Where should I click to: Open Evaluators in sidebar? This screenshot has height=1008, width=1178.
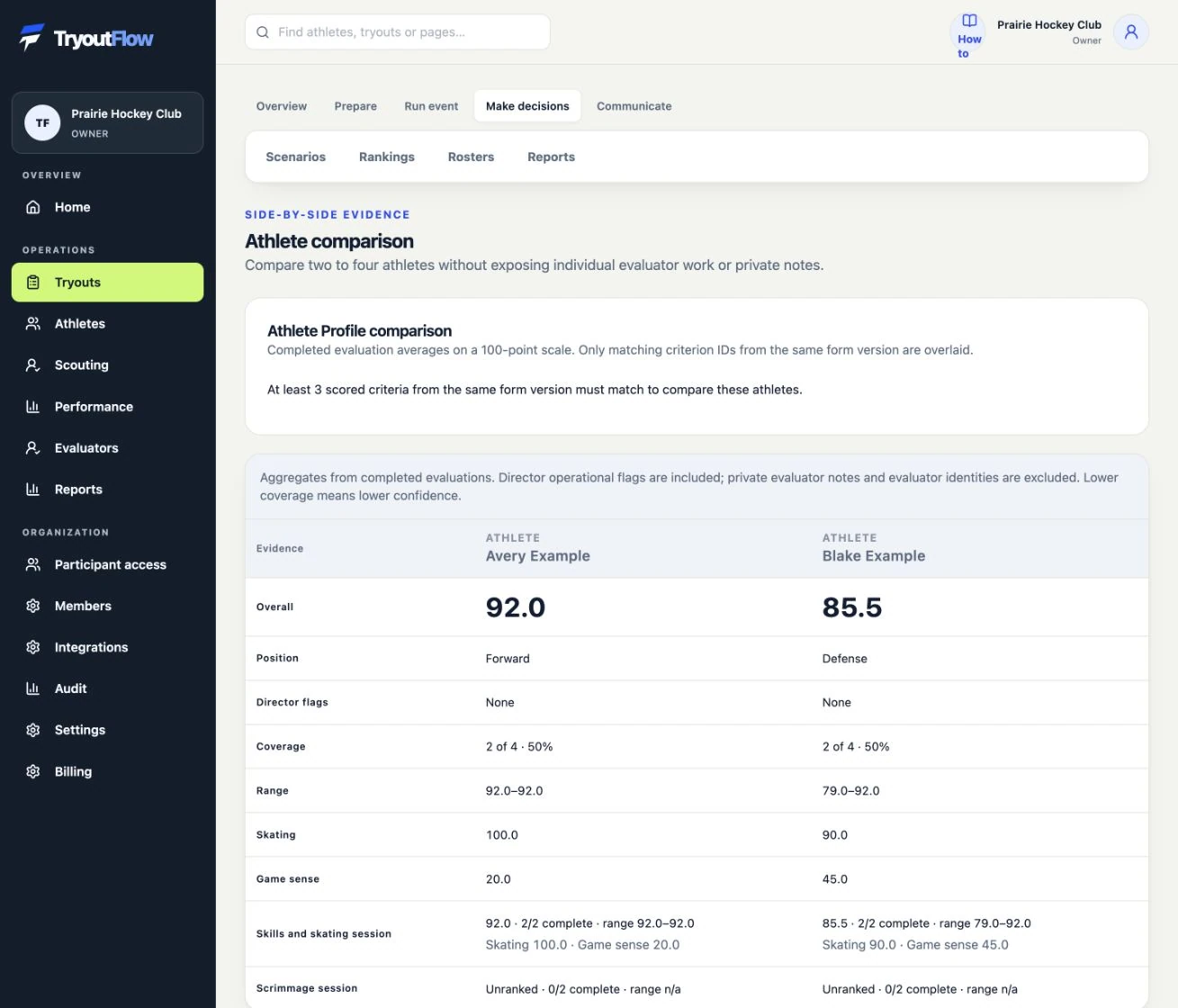(107, 448)
